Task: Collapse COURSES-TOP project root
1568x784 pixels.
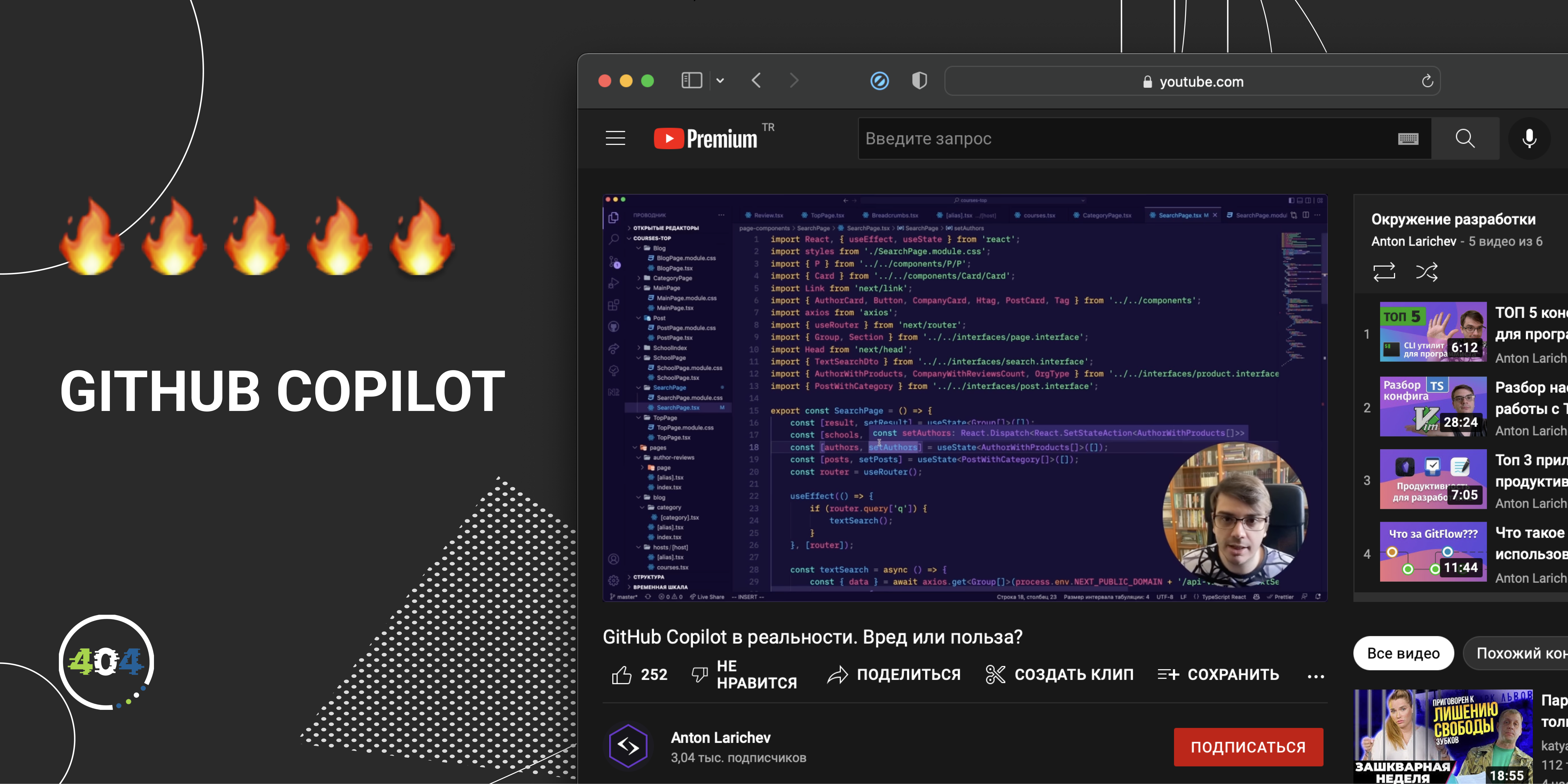Action: (x=649, y=238)
